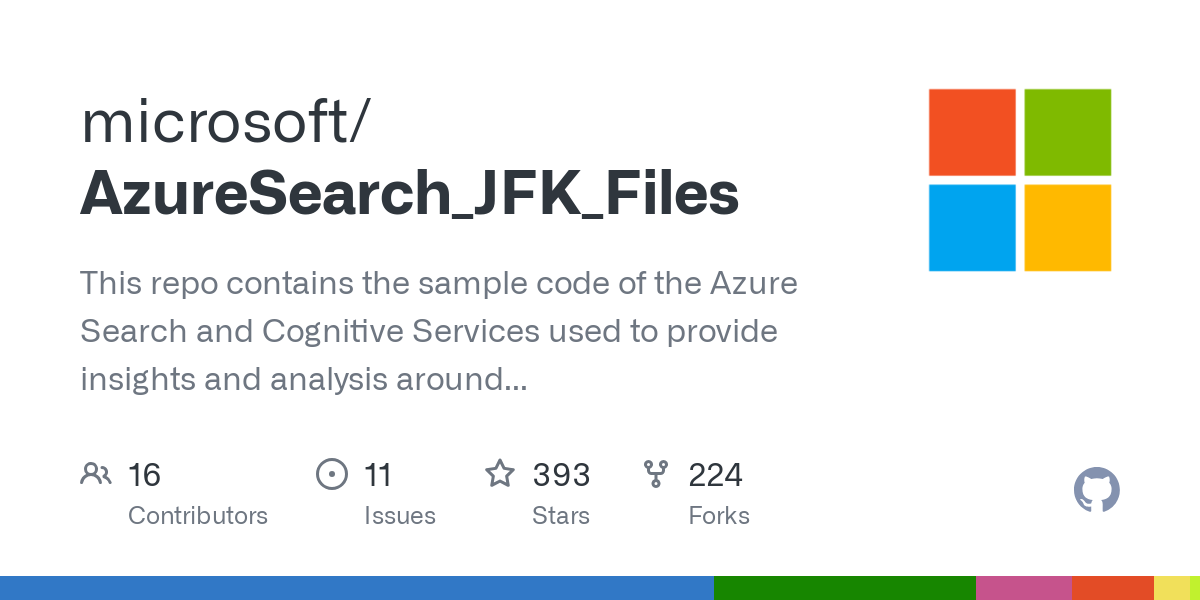Click the blue square of Microsoft logo
Viewport: 1200px width, 600px height.
(972, 228)
